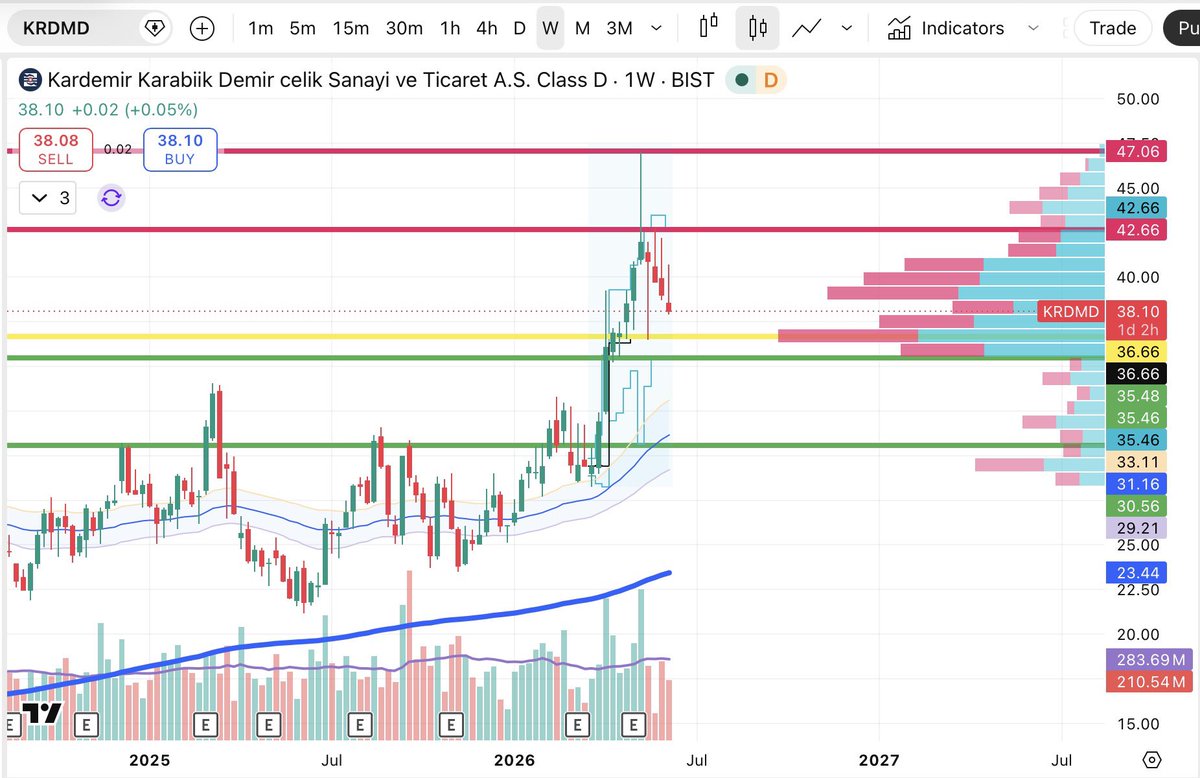Open the timeframe list chevron after 3M

click(657, 28)
